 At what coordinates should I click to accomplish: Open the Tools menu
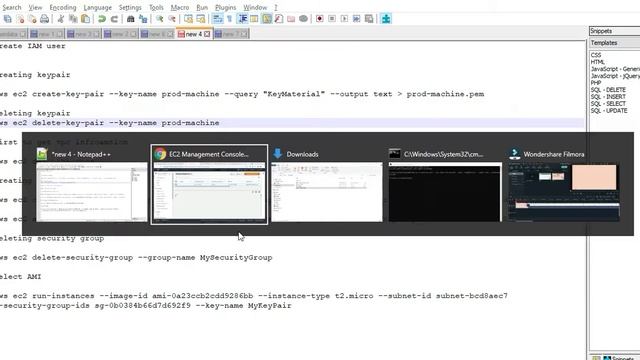click(x=156, y=7)
